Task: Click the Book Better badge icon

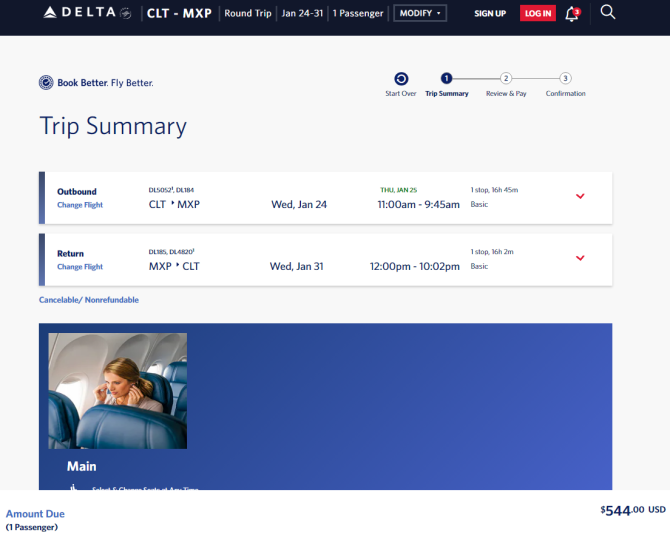Action: (46, 82)
